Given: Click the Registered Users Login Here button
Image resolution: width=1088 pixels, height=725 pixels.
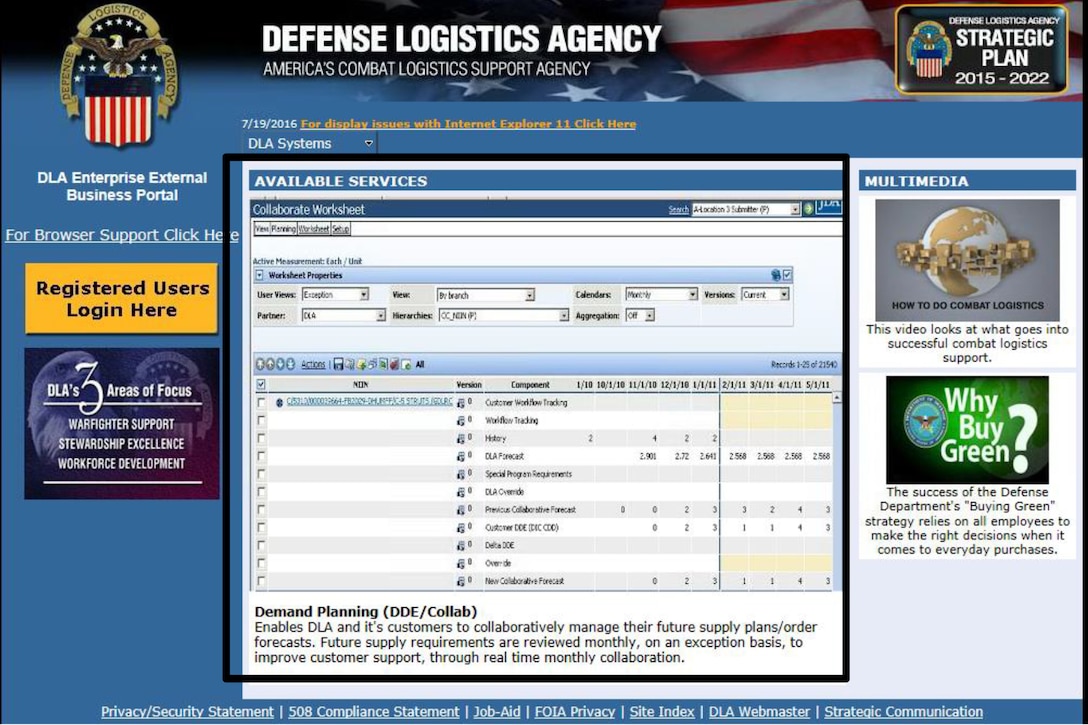Looking at the screenshot, I should click(121, 298).
